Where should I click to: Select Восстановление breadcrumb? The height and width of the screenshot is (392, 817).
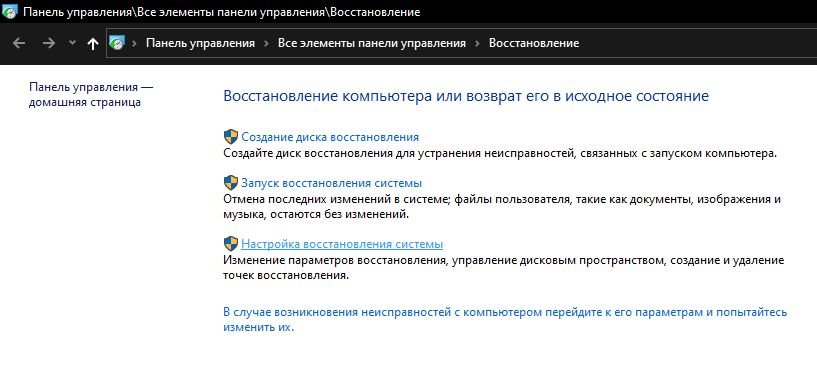click(x=534, y=43)
